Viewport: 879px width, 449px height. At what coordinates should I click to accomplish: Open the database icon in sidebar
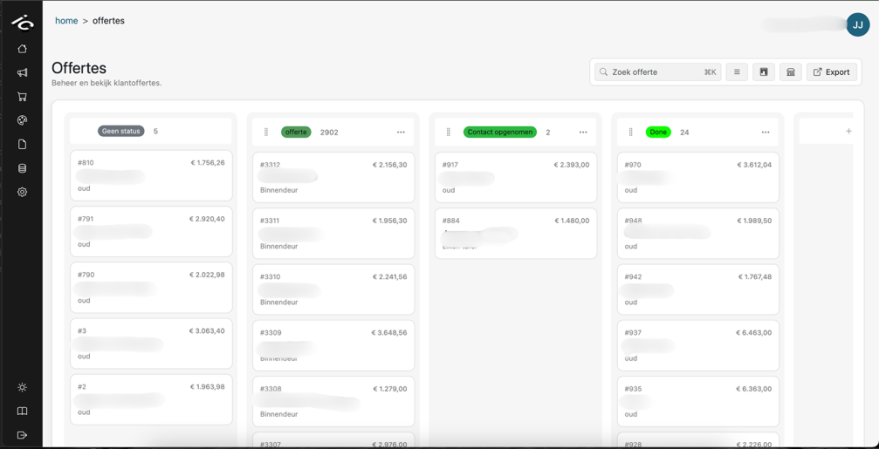coord(22,168)
